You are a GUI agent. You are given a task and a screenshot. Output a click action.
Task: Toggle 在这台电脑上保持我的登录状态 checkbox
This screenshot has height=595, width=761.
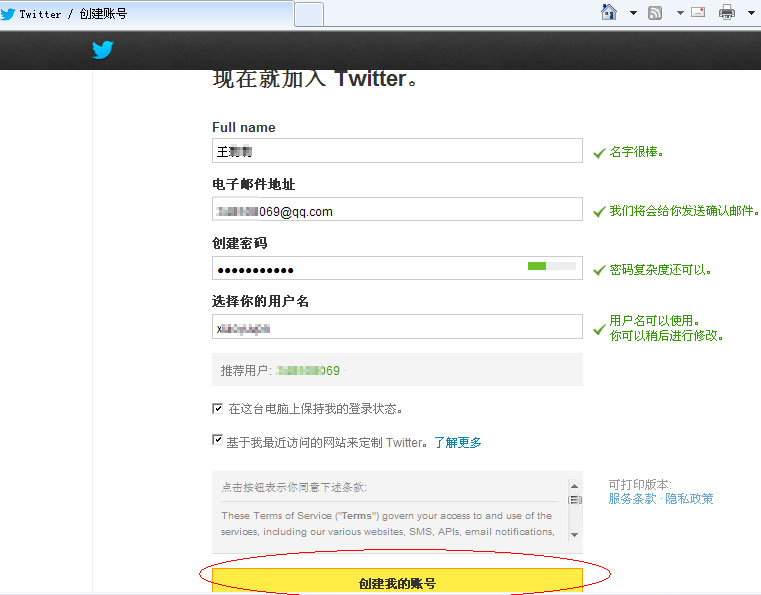point(217,408)
